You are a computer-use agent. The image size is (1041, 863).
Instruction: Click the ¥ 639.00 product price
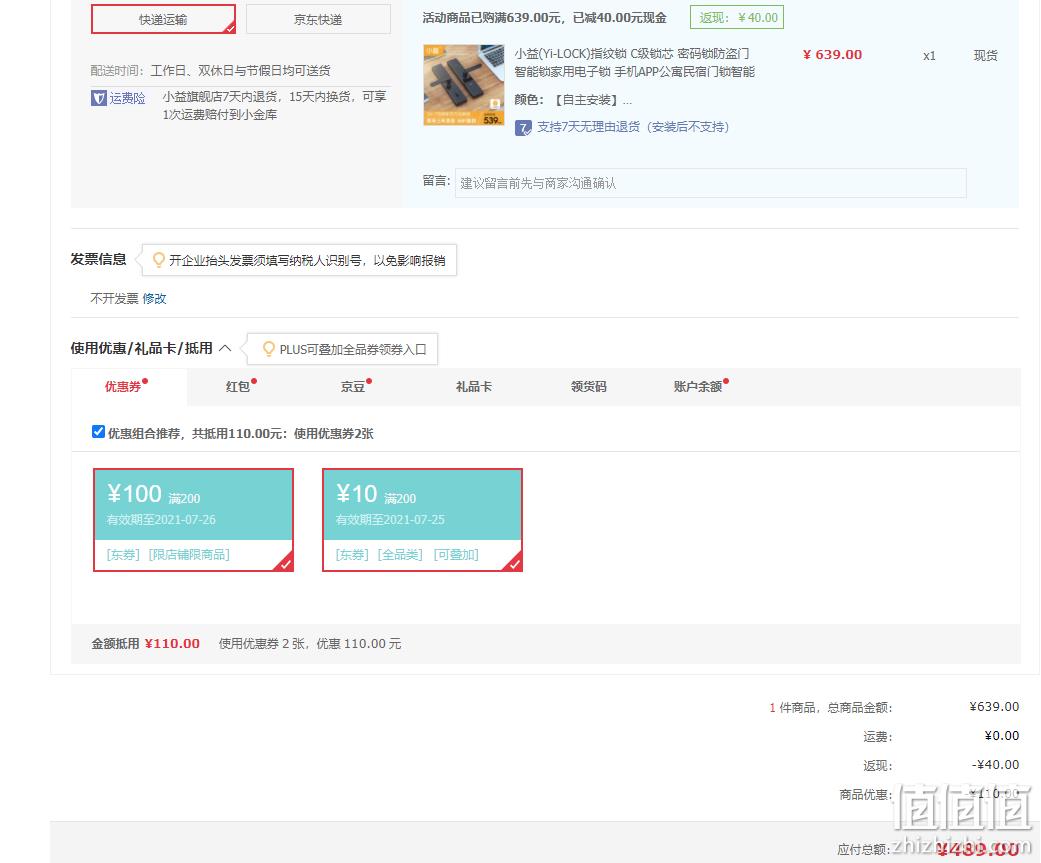[x=833, y=54]
